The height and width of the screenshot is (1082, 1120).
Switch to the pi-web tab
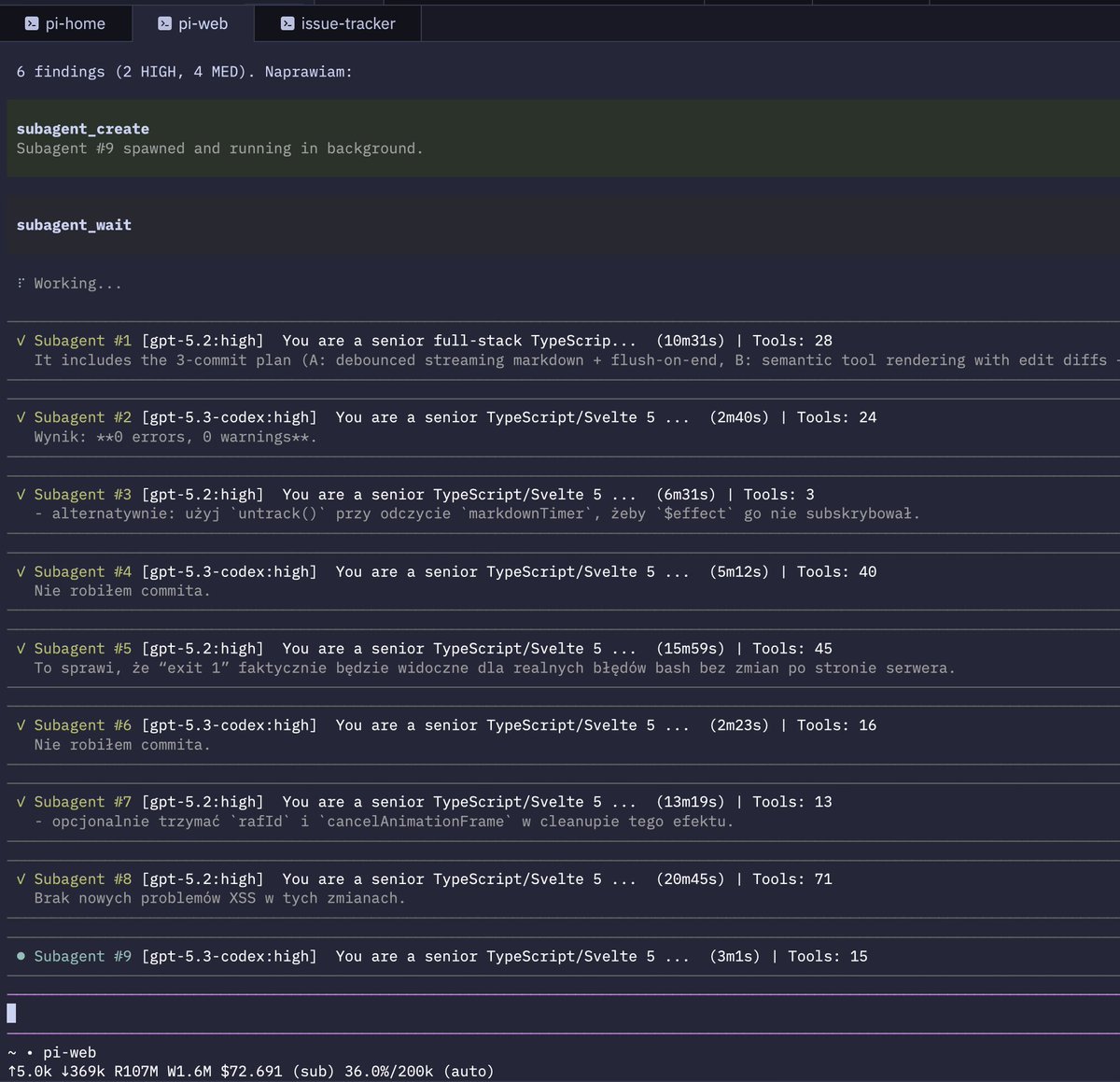pos(193,23)
